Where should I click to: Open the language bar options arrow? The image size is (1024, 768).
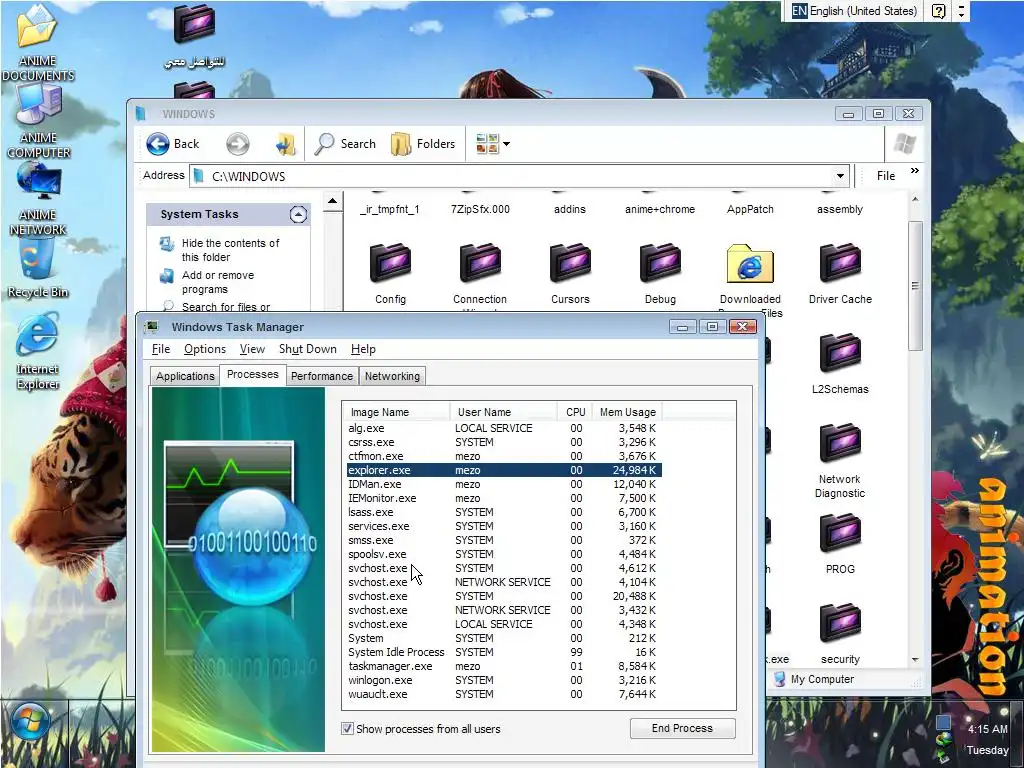pyautogui.click(x=961, y=11)
